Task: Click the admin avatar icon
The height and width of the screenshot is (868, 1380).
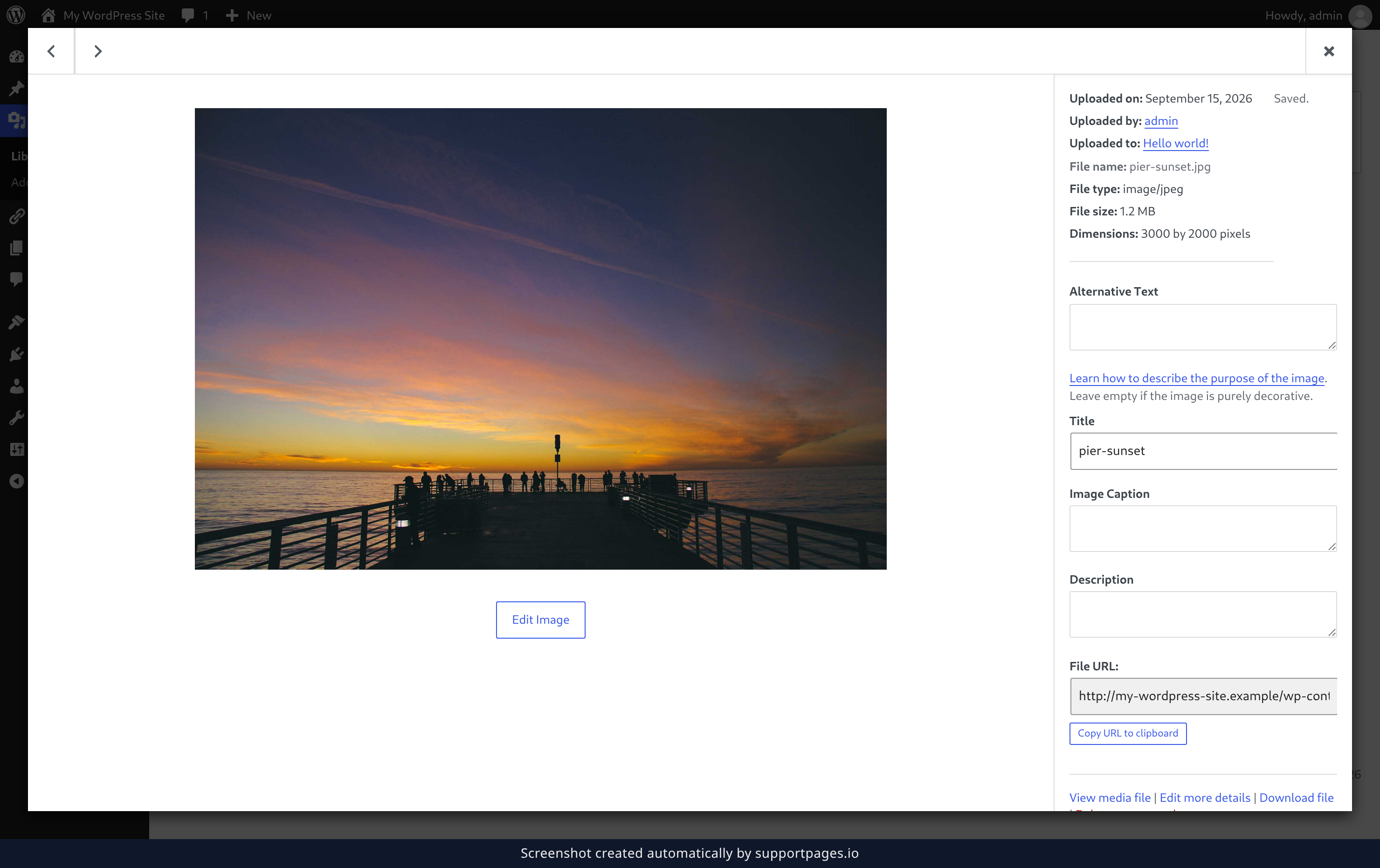Action: click(1360, 16)
